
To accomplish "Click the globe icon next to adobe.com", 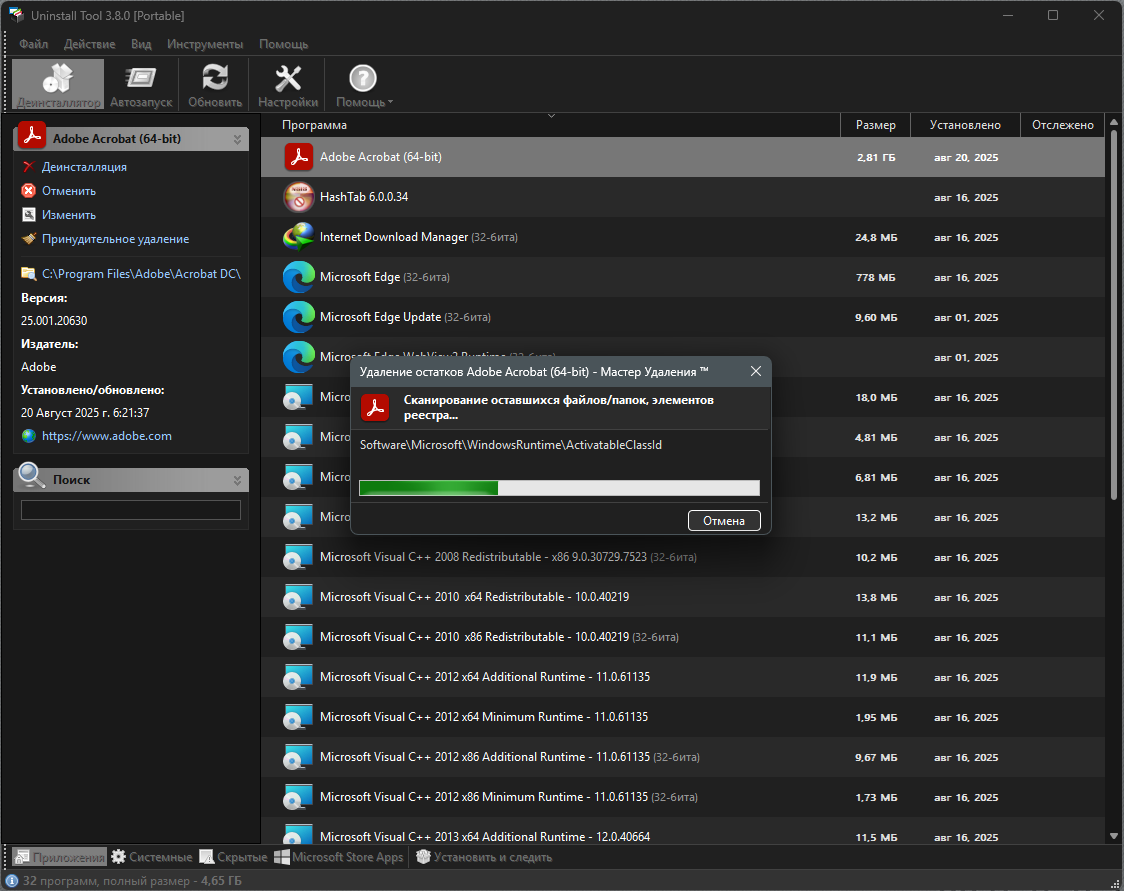I will (x=28, y=436).
